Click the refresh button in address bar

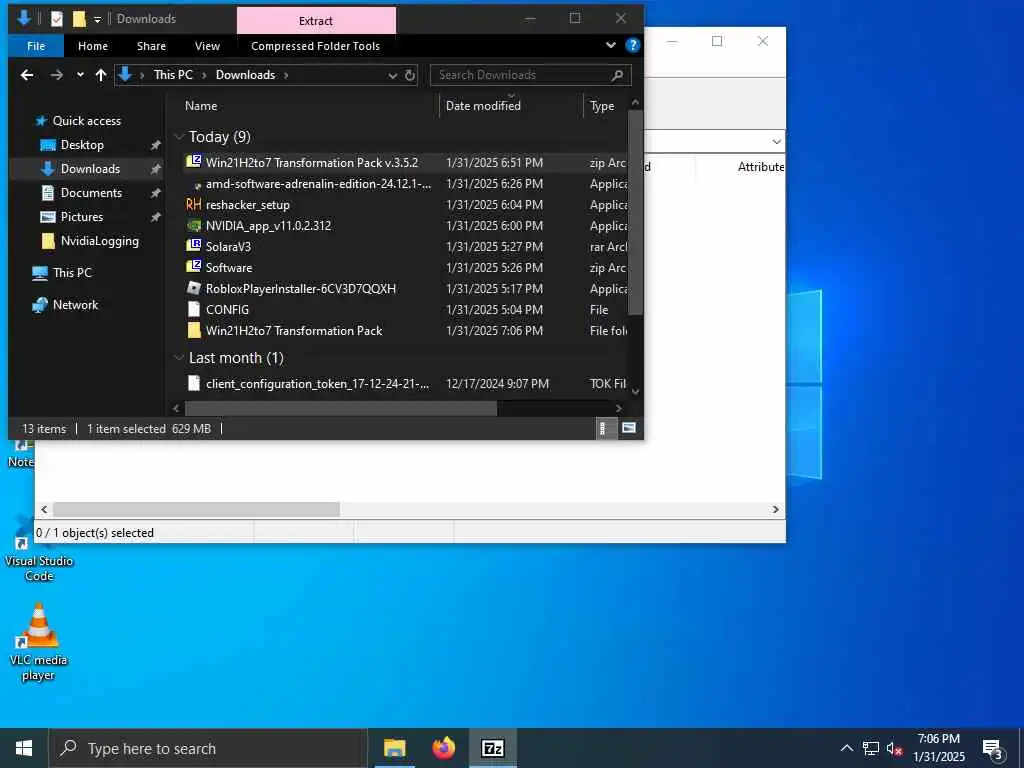coord(409,75)
